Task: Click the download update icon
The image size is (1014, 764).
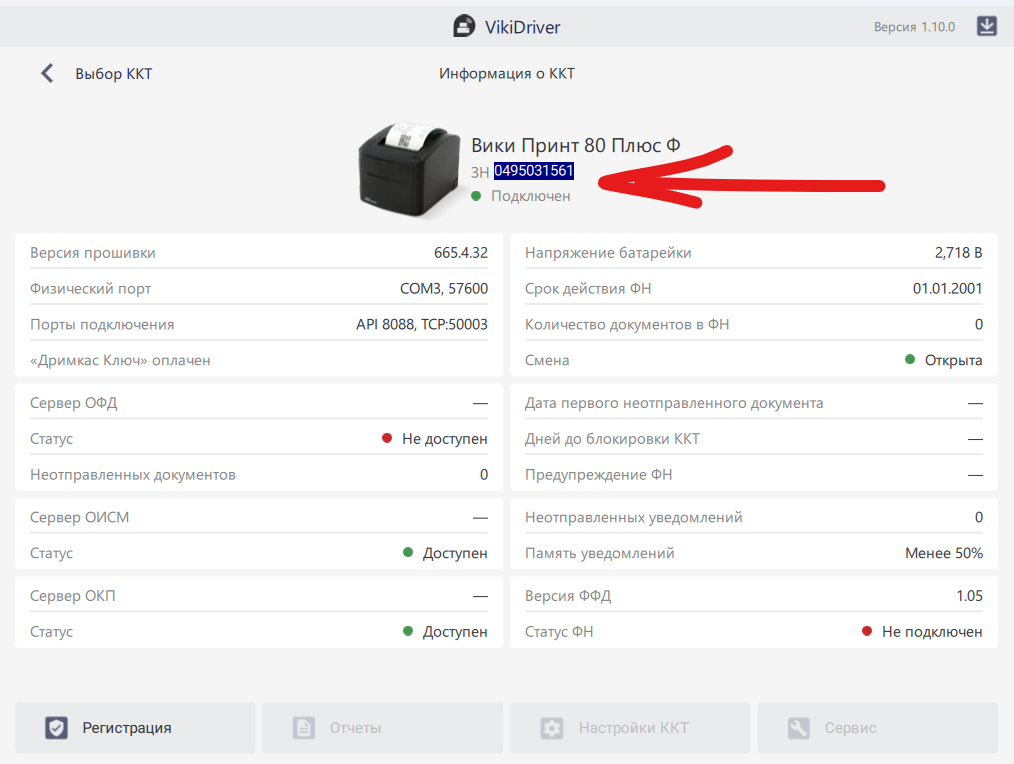Action: point(986,26)
